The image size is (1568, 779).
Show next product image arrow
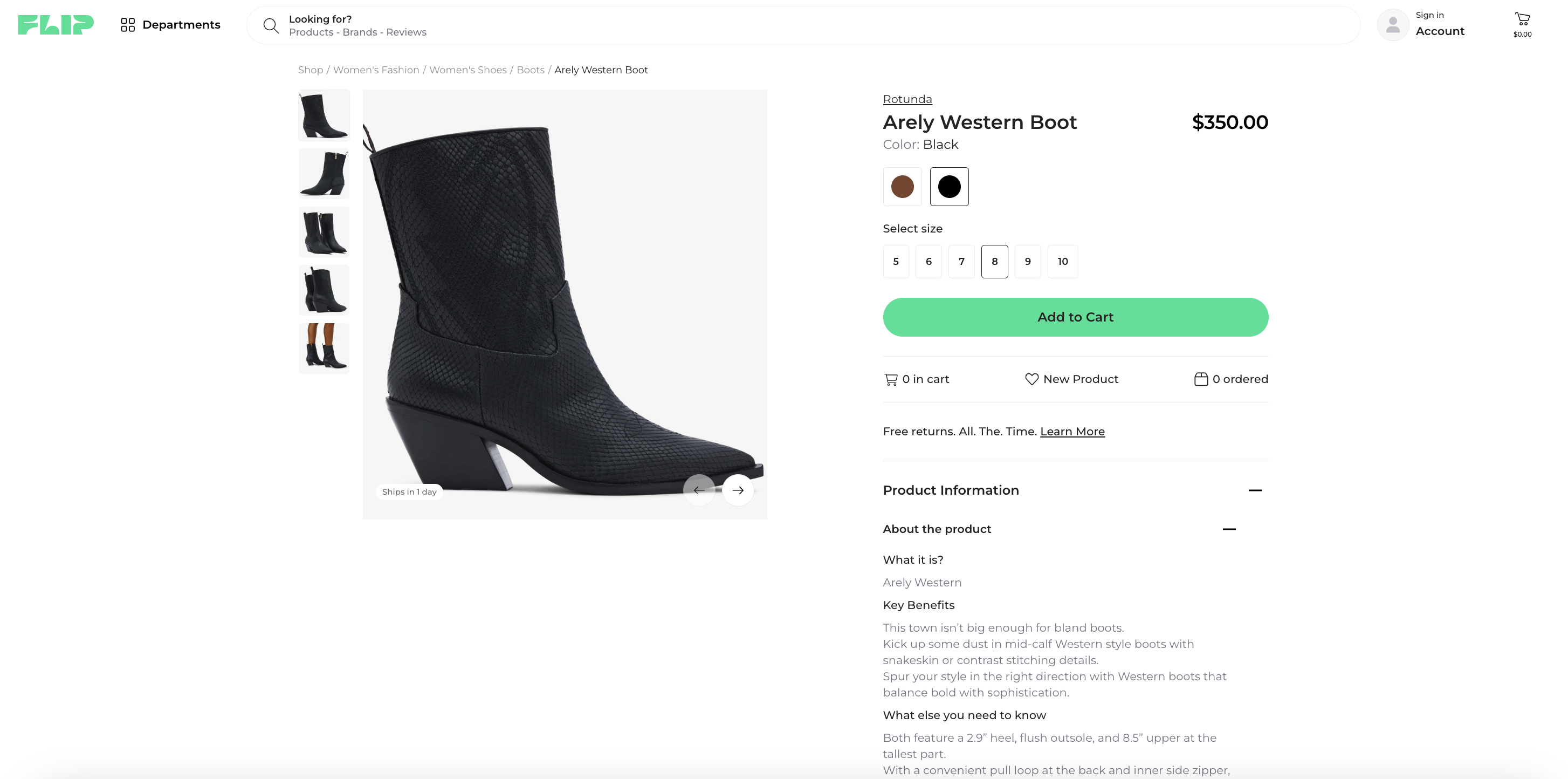pyautogui.click(x=738, y=490)
